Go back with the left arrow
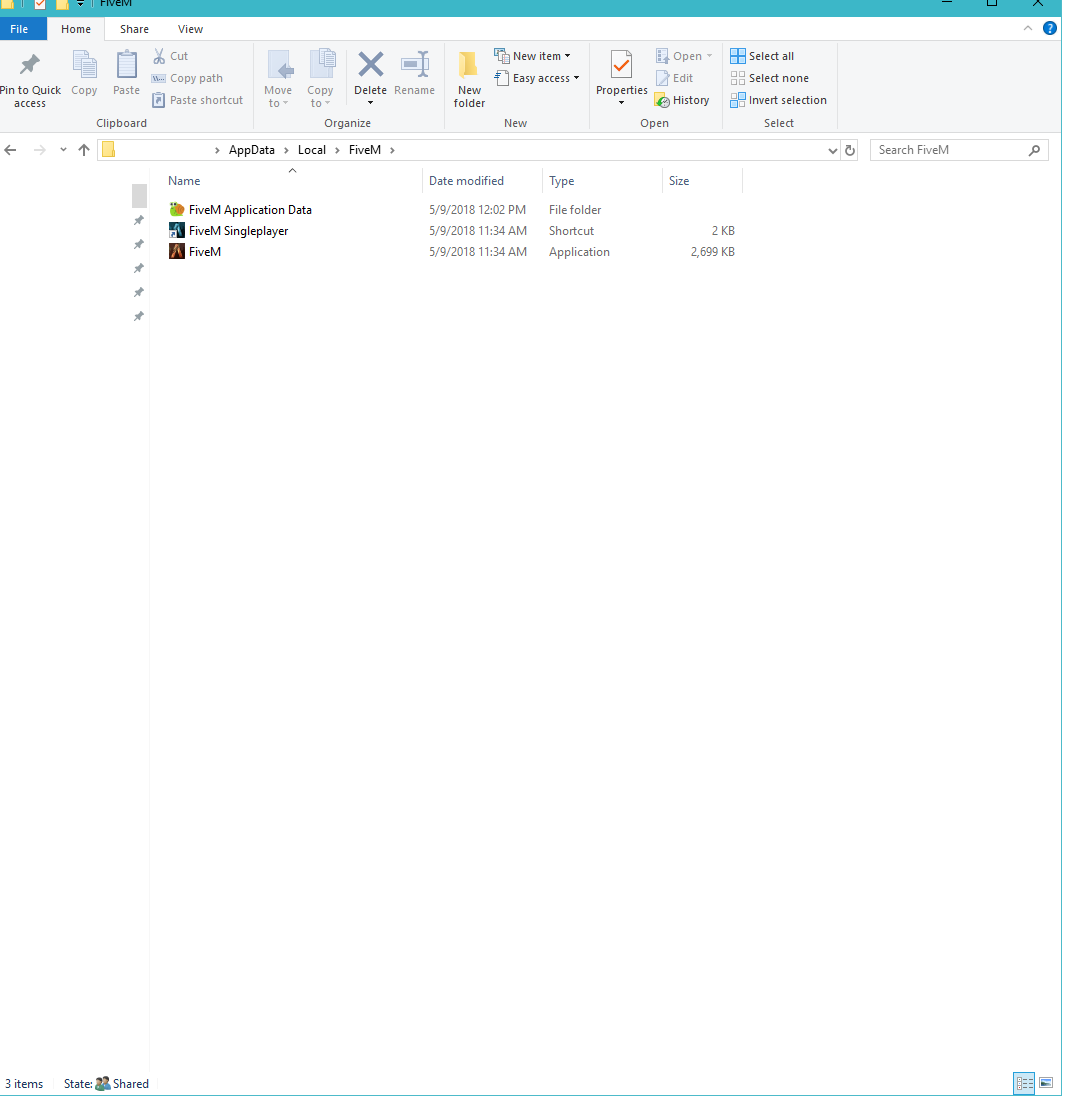1069x1097 pixels. 10,150
